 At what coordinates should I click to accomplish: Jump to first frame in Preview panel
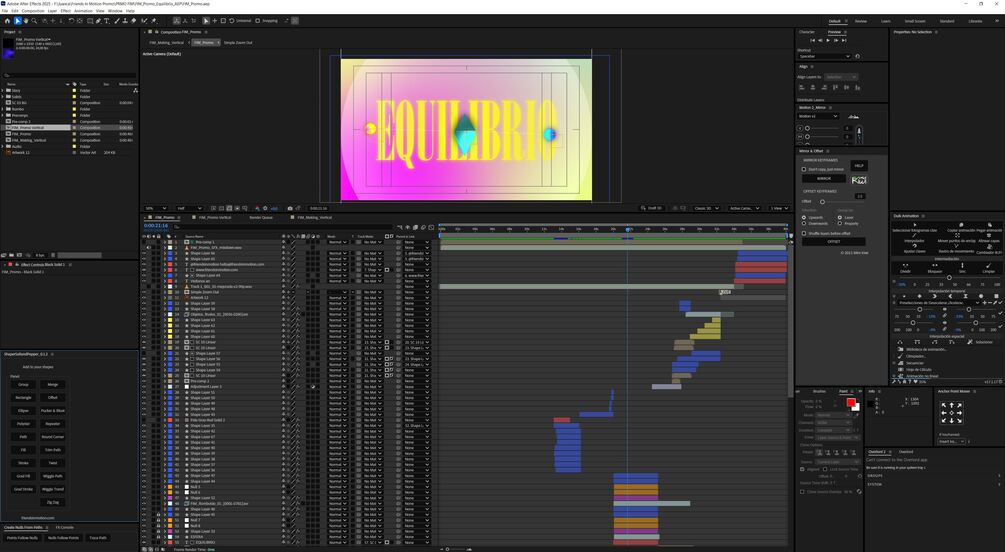pyautogui.click(x=813, y=40)
